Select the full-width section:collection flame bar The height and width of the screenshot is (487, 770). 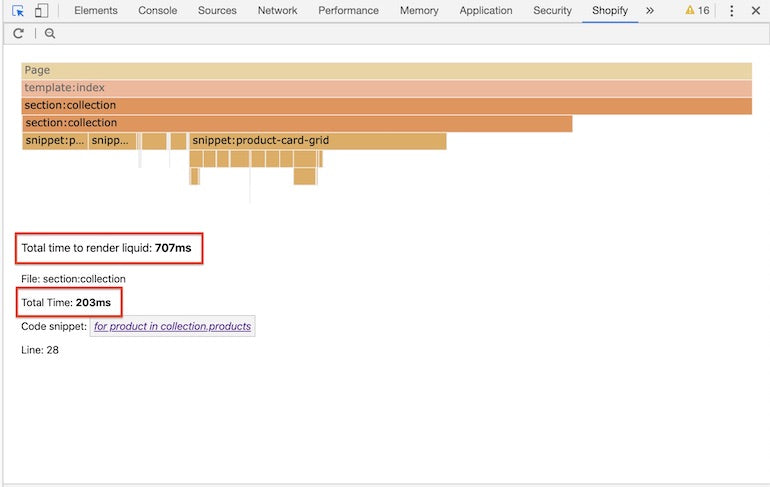click(x=386, y=106)
